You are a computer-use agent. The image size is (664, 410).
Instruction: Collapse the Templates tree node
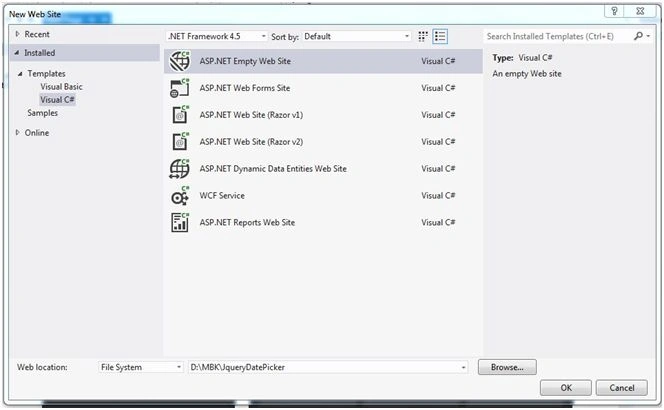[x=20, y=74]
